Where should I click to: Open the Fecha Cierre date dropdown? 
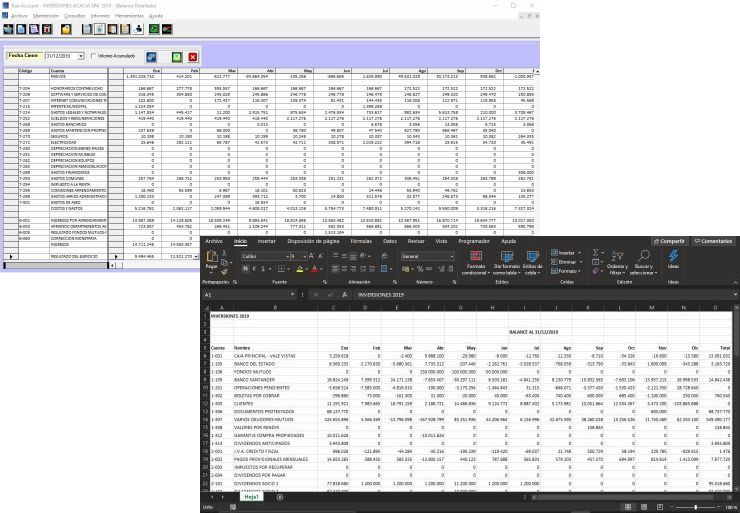pyautogui.click(x=81, y=56)
